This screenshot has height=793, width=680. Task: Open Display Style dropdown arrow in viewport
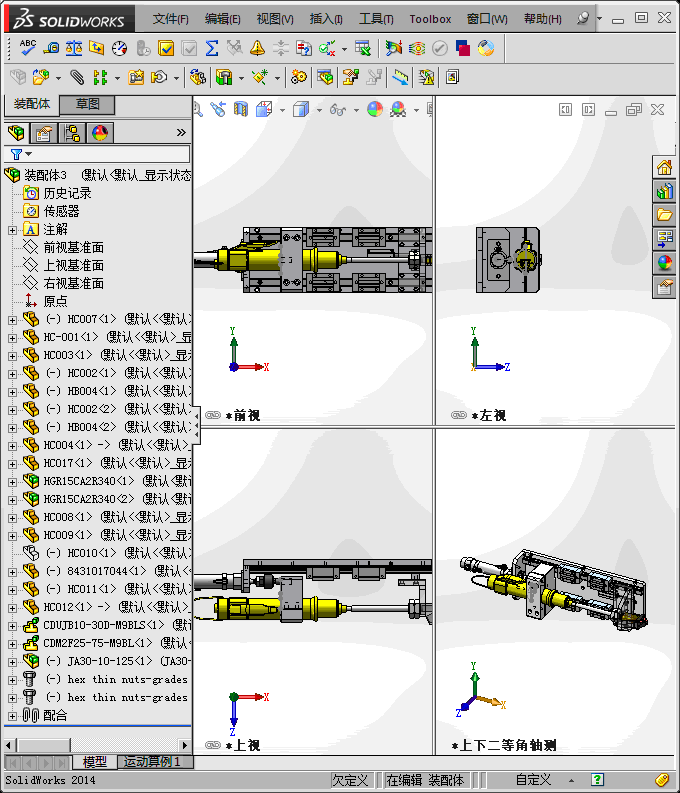(319, 110)
